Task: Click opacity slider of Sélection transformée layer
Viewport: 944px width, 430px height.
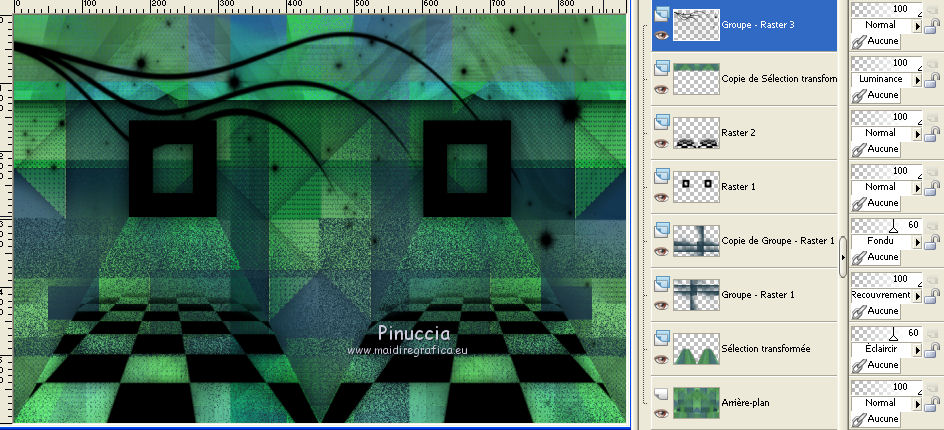Action: [886, 333]
